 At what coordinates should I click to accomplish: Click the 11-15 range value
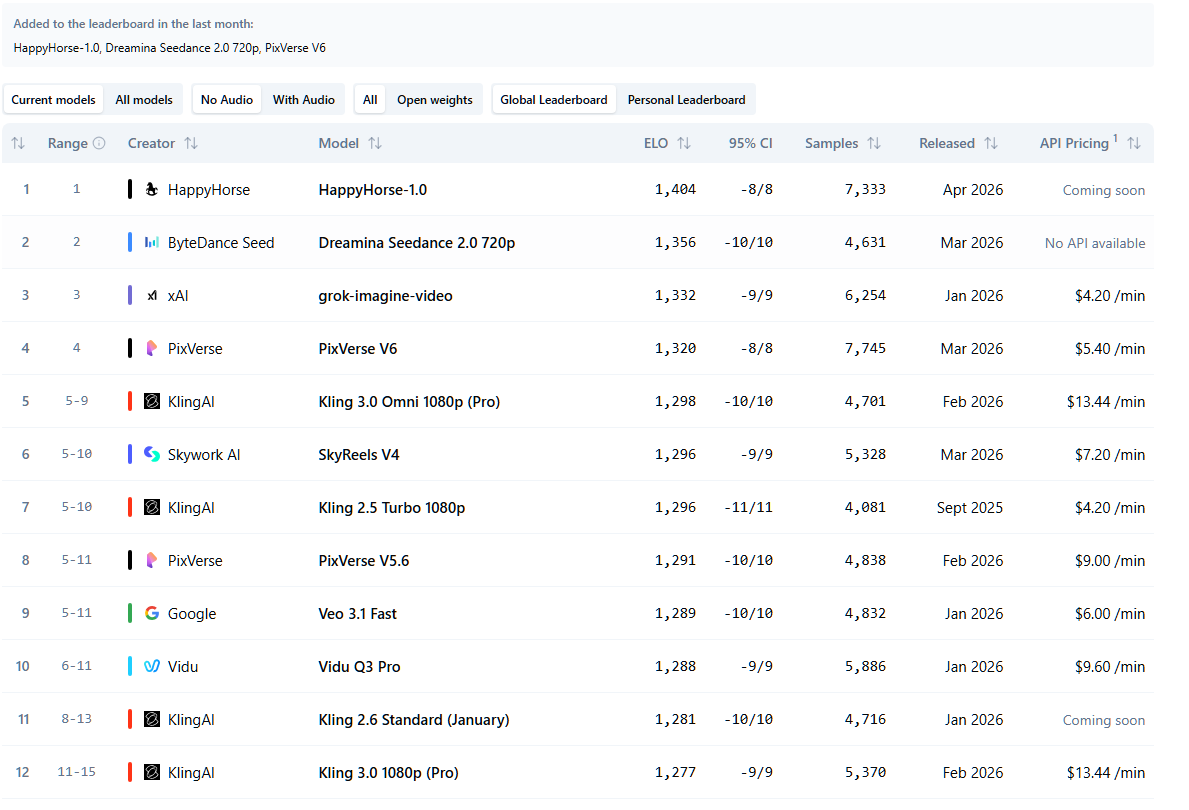tap(77, 772)
